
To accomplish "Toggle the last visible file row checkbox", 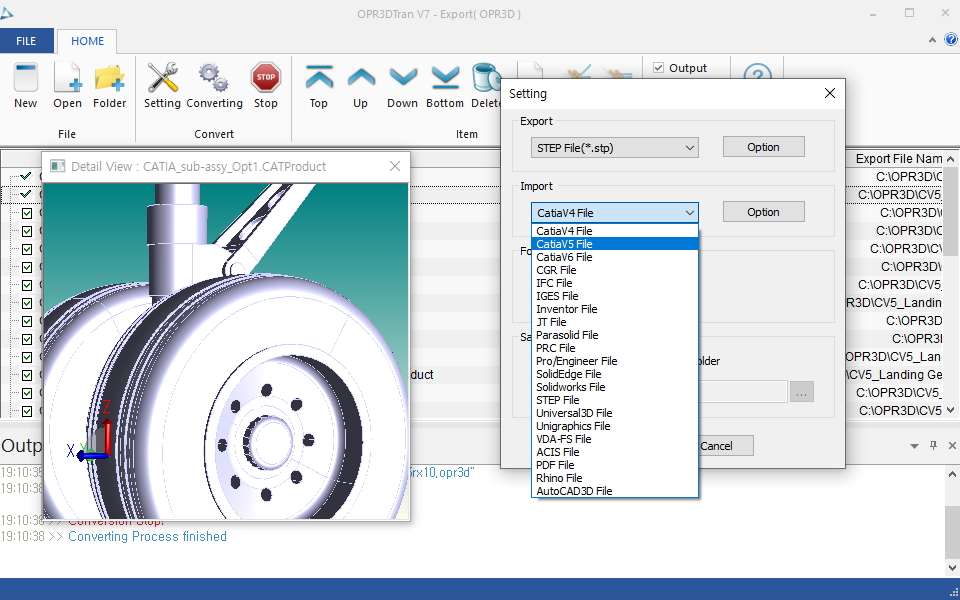I will [x=27, y=410].
